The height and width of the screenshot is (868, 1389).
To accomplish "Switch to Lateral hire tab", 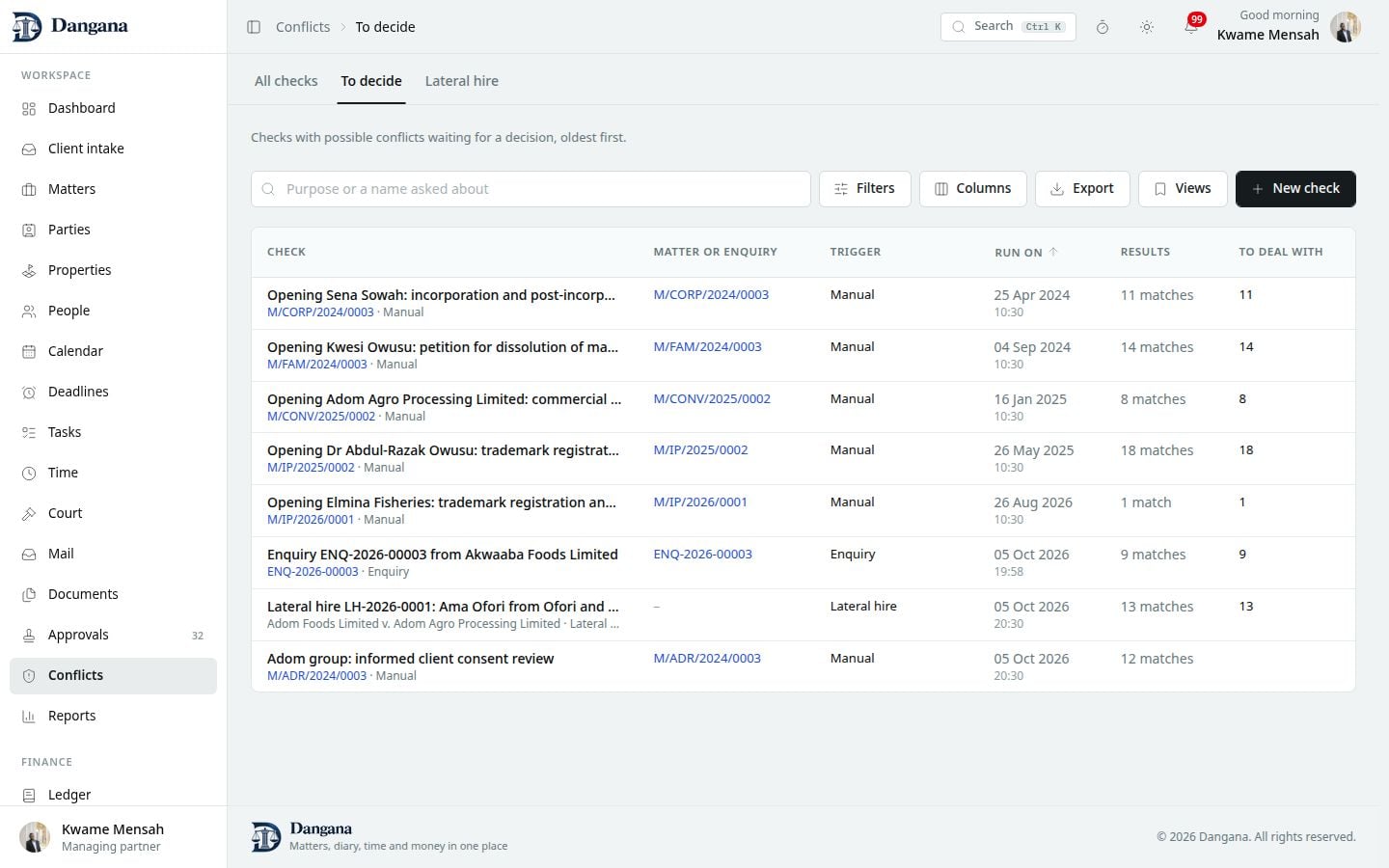I will [462, 81].
